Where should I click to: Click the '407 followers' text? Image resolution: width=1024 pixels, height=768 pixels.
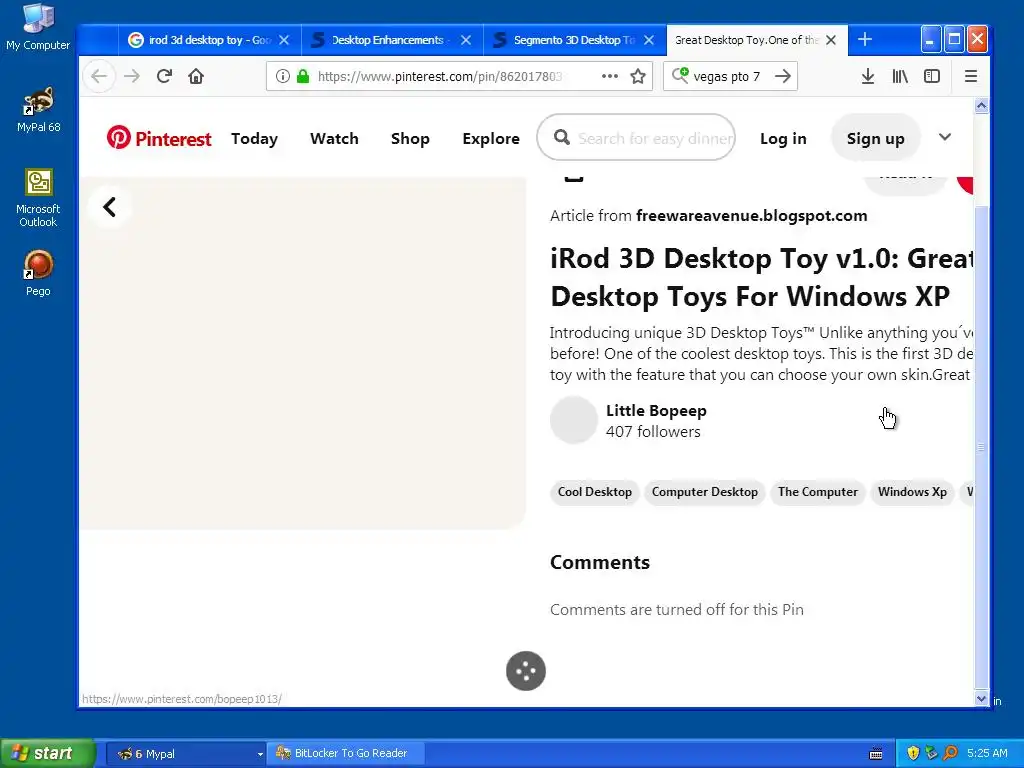[x=653, y=432]
